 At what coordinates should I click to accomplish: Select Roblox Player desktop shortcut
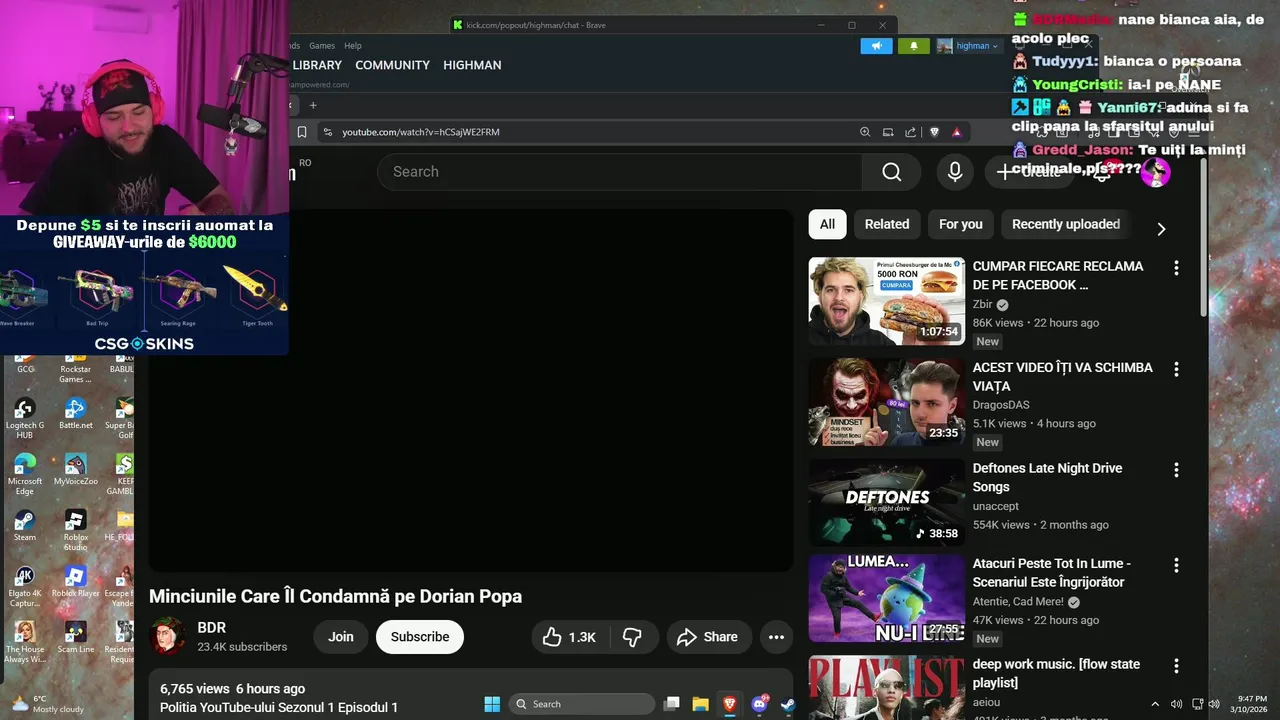[x=75, y=582]
